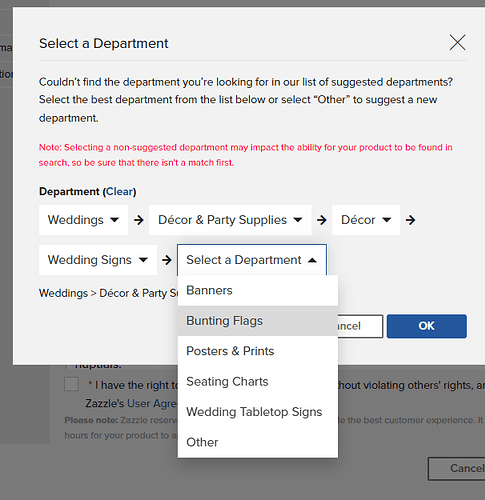Image resolution: width=485 pixels, height=500 pixels.
Task: Select Seating Charts from the list
Action: click(x=258, y=382)
